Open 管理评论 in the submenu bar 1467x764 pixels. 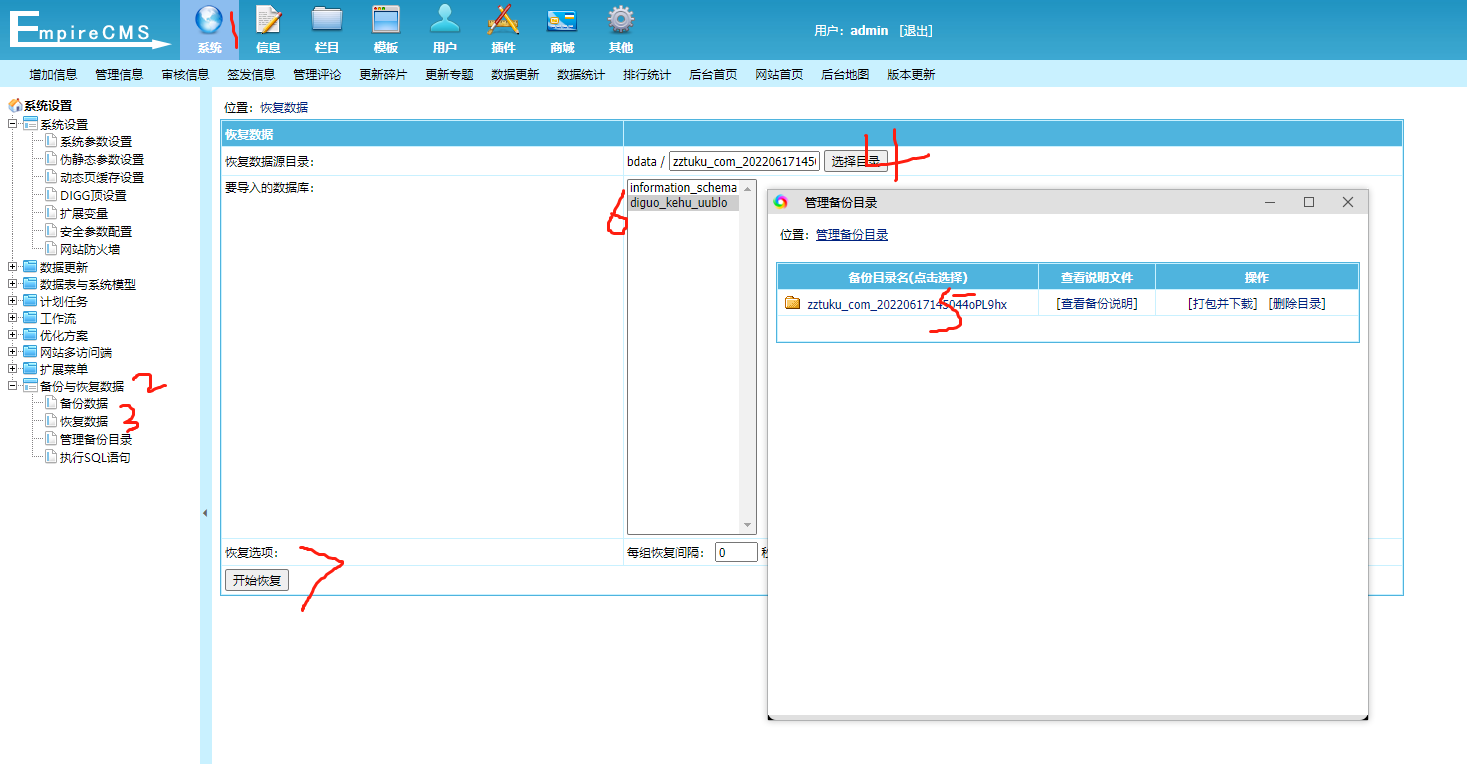tap(317, 74)
